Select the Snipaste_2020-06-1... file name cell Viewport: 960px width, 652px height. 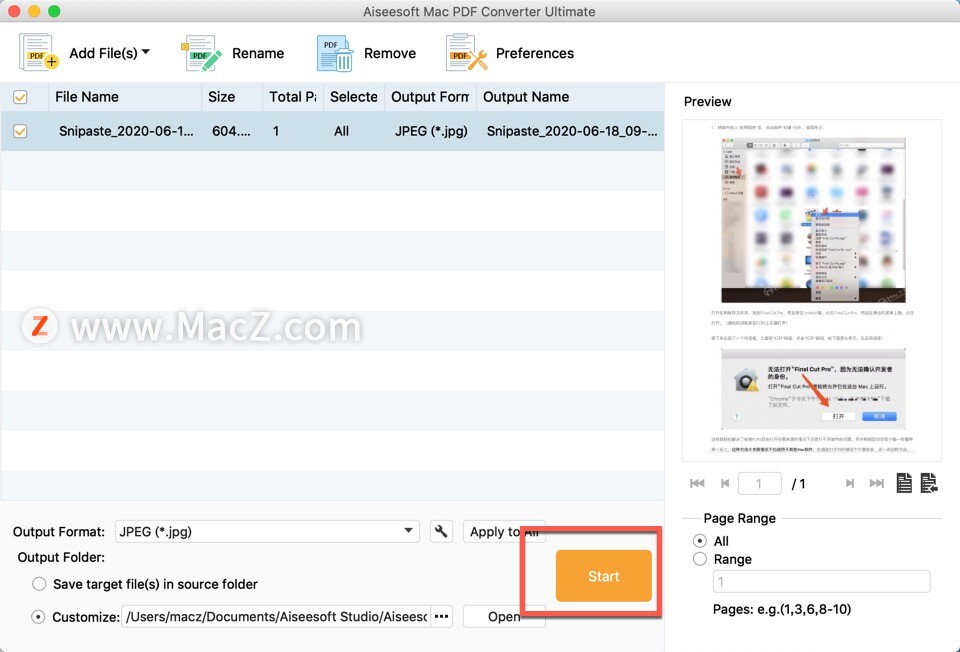(126, 131)
